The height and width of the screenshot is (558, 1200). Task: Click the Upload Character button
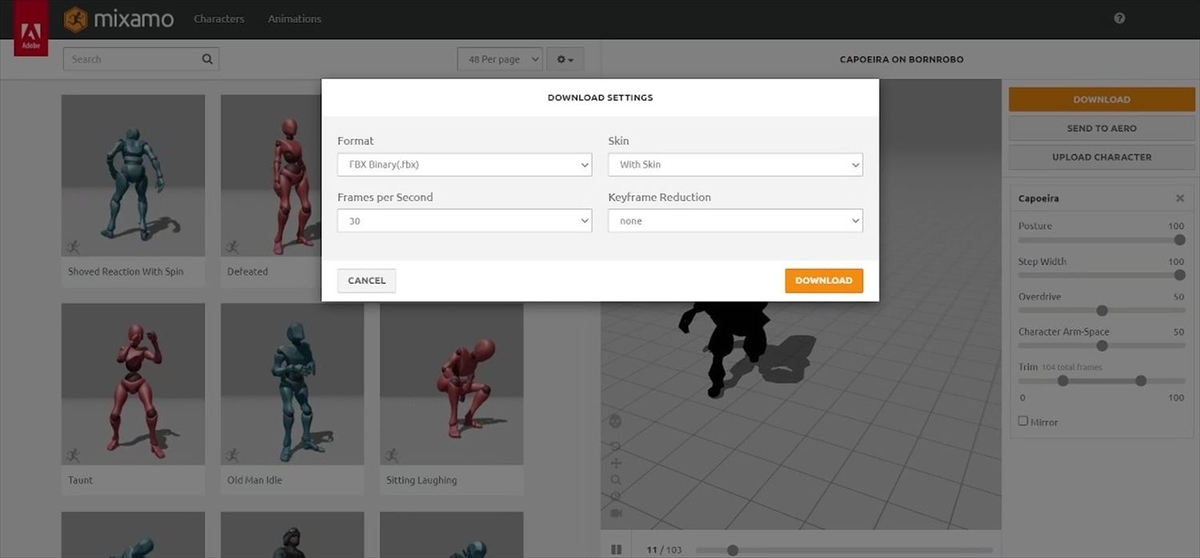[x=1102, y=157]
